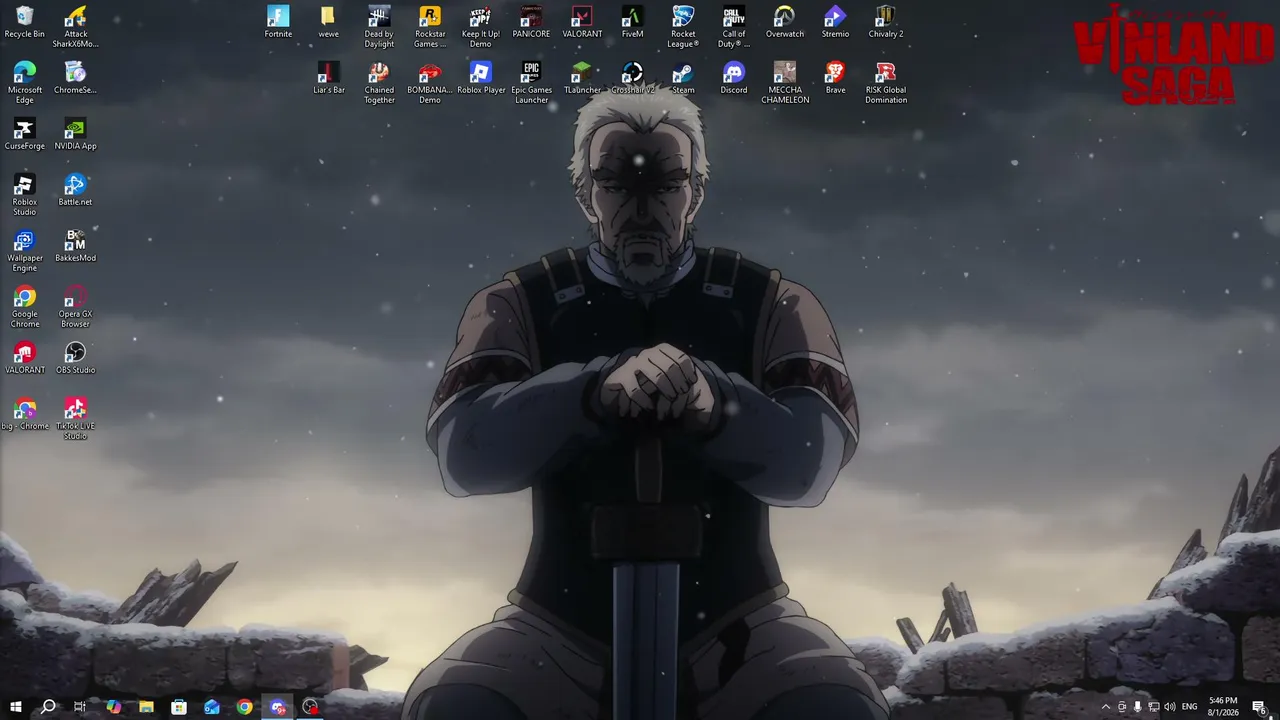This screenshot has width=1280, height=720.
Task: Select the Call of Duty shortcut
Action: [x=734, y=27]
